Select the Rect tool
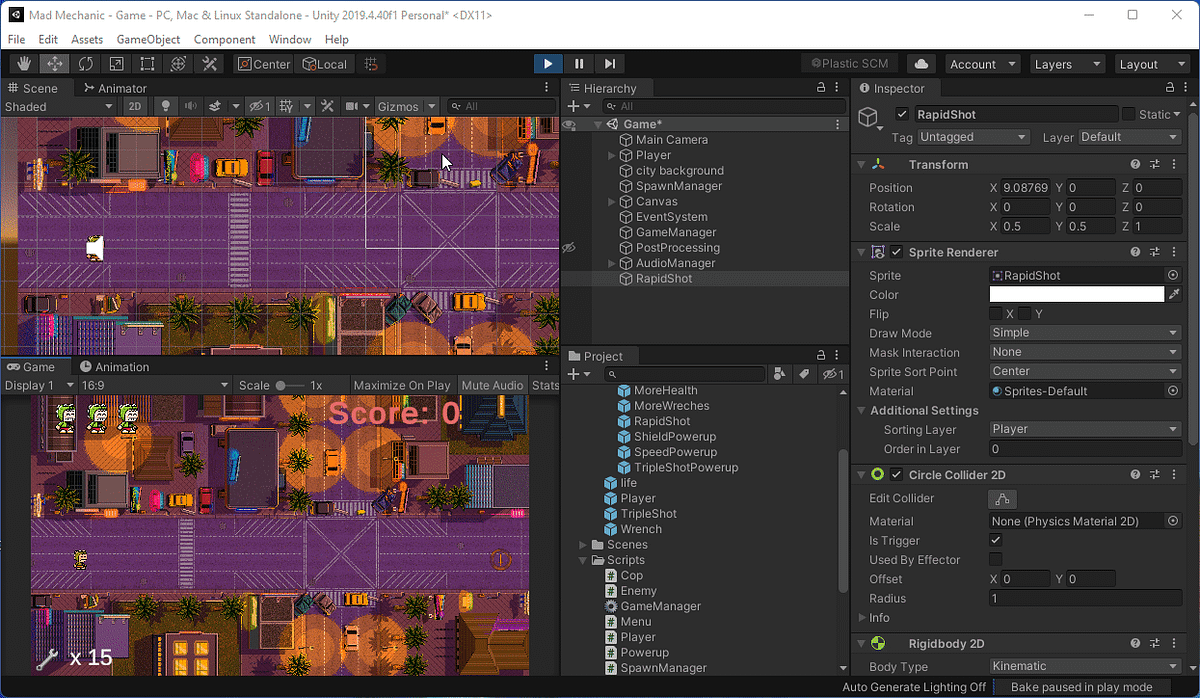This screenshot has width=1200, height=698. pos(147,63)
